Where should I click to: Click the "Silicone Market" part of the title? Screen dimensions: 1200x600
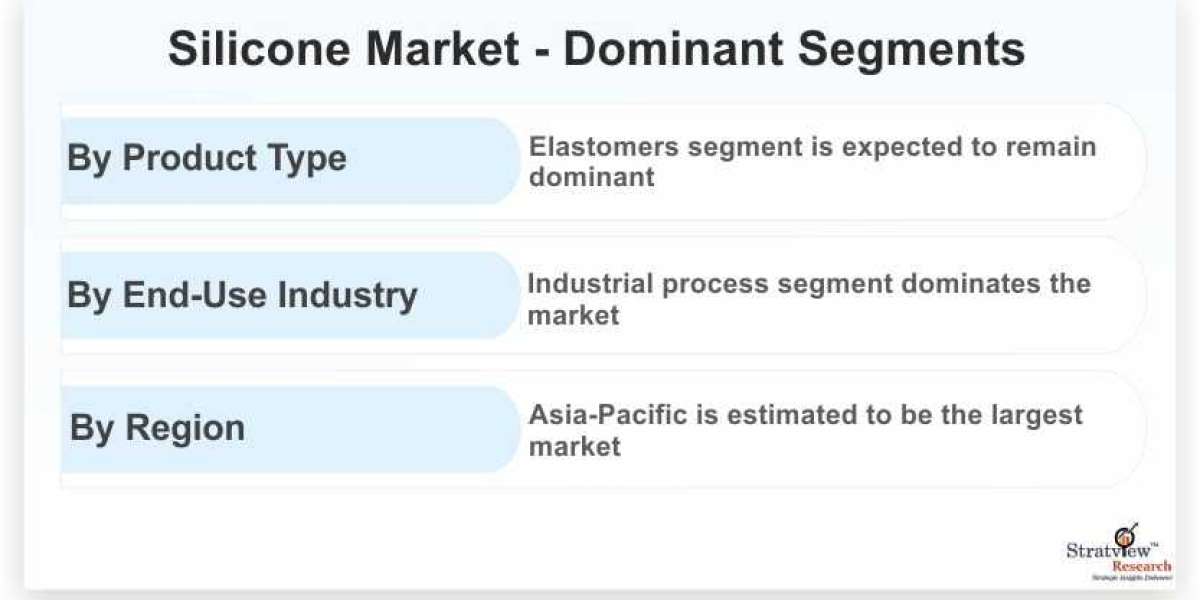coord(342,50)
